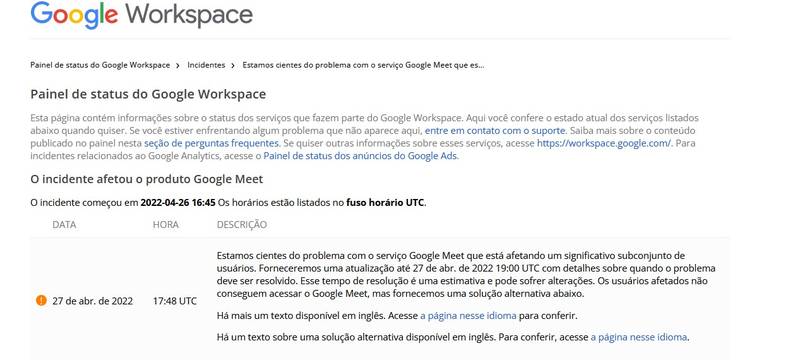
Task: Open 'Painel de status dos anúncios do Google Ads'
Action: click(x=361, y=156)
